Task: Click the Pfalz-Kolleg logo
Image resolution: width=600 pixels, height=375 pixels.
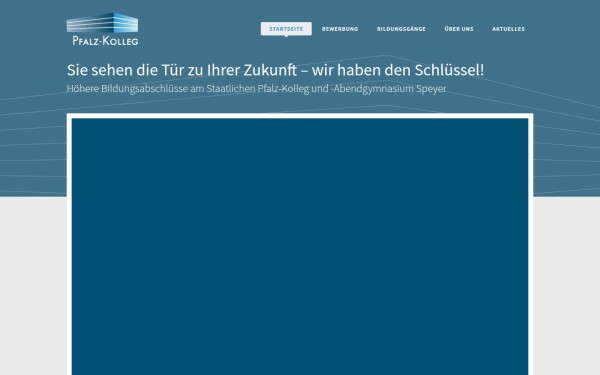Action: (102, 29)
